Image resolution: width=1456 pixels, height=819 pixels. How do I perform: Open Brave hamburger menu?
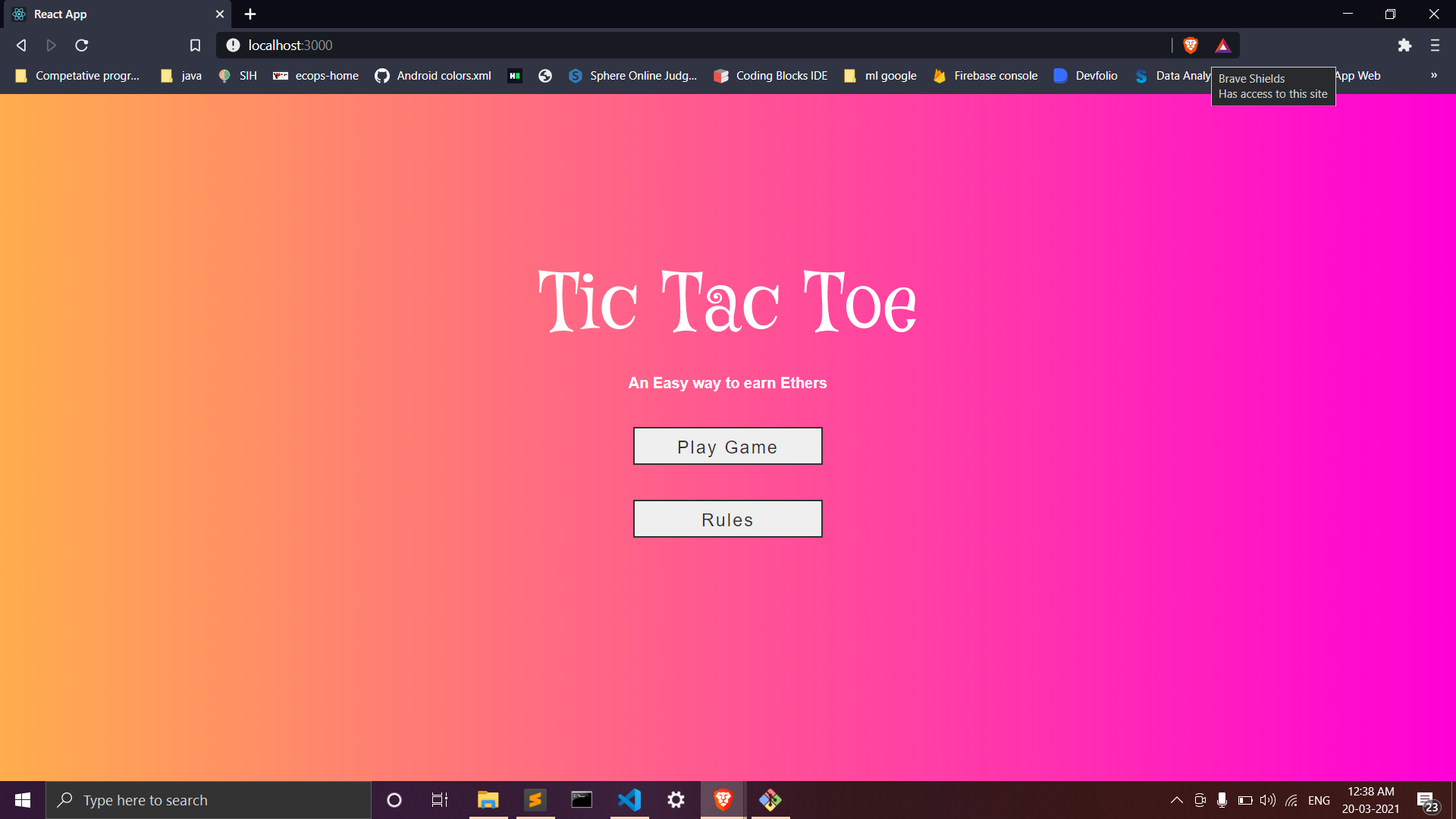pos(1435,45)
